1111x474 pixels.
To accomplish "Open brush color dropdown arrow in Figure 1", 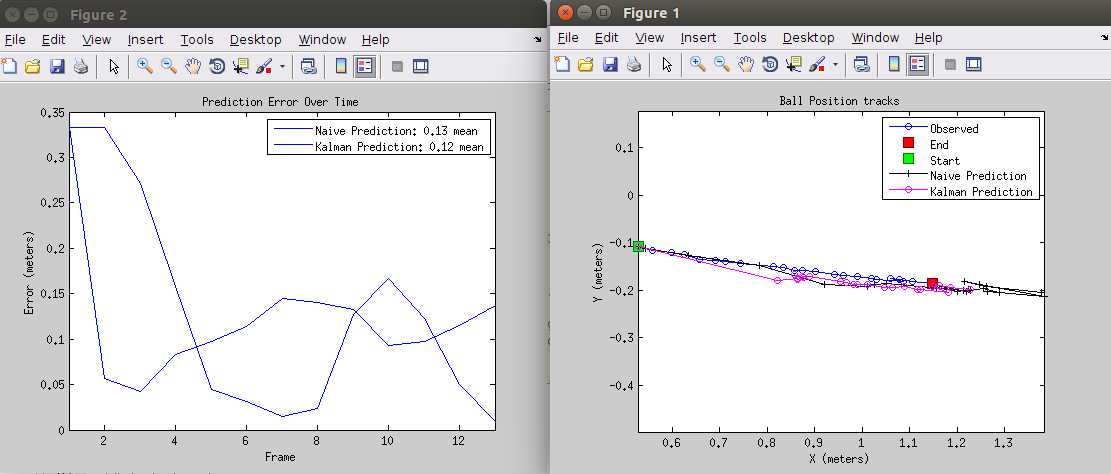I will [x=835, y=64].
